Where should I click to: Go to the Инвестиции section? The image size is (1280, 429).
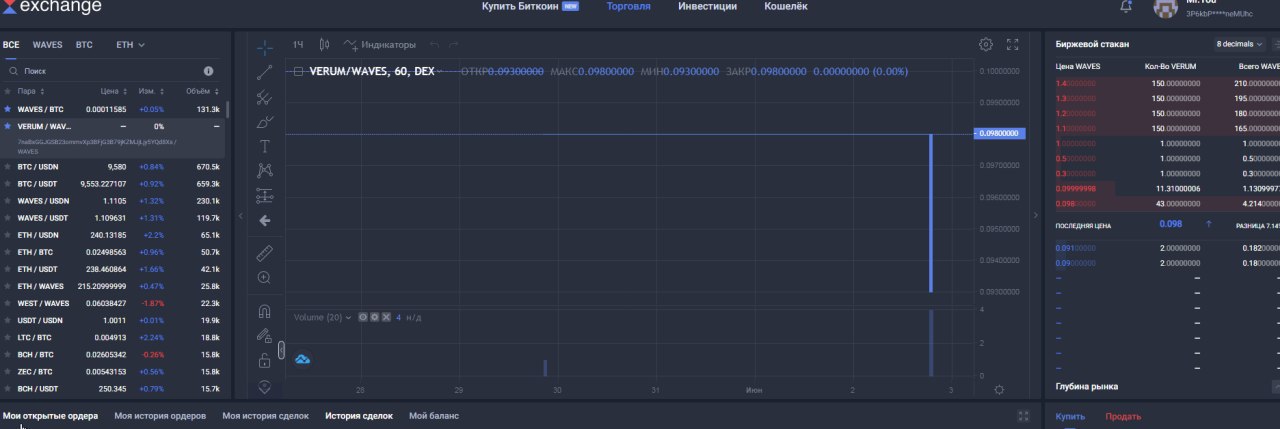(x=707, y=6)
